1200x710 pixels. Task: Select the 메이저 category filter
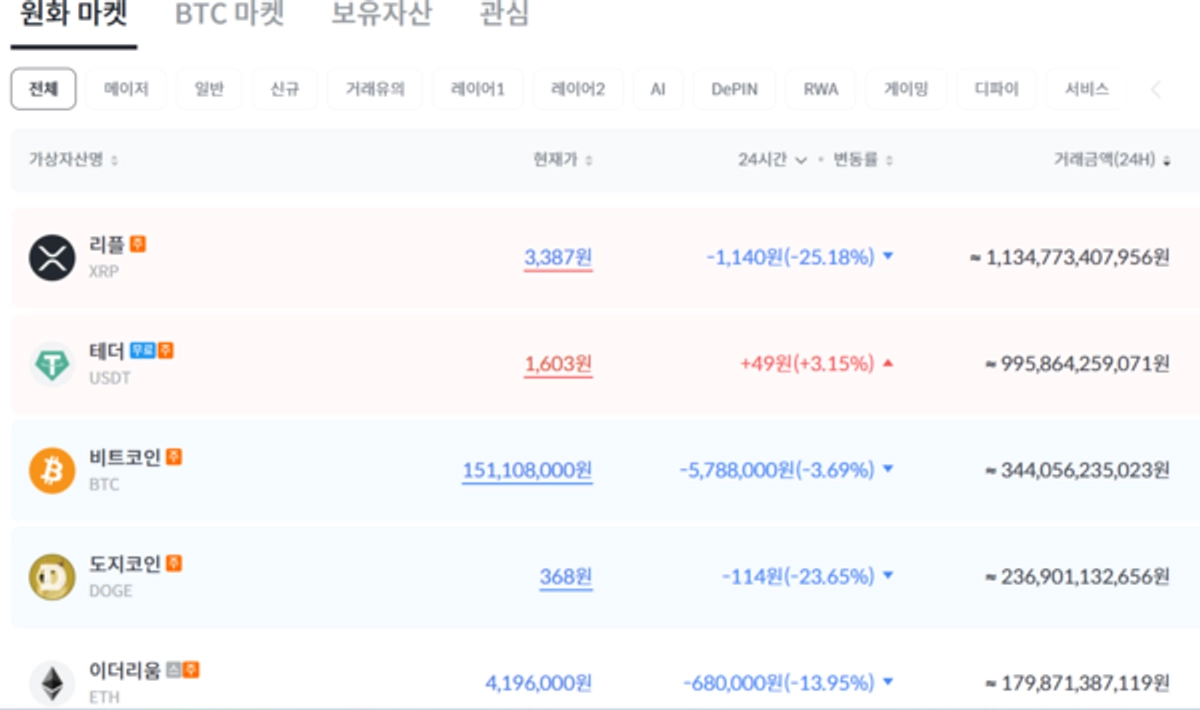coord(126,89)
